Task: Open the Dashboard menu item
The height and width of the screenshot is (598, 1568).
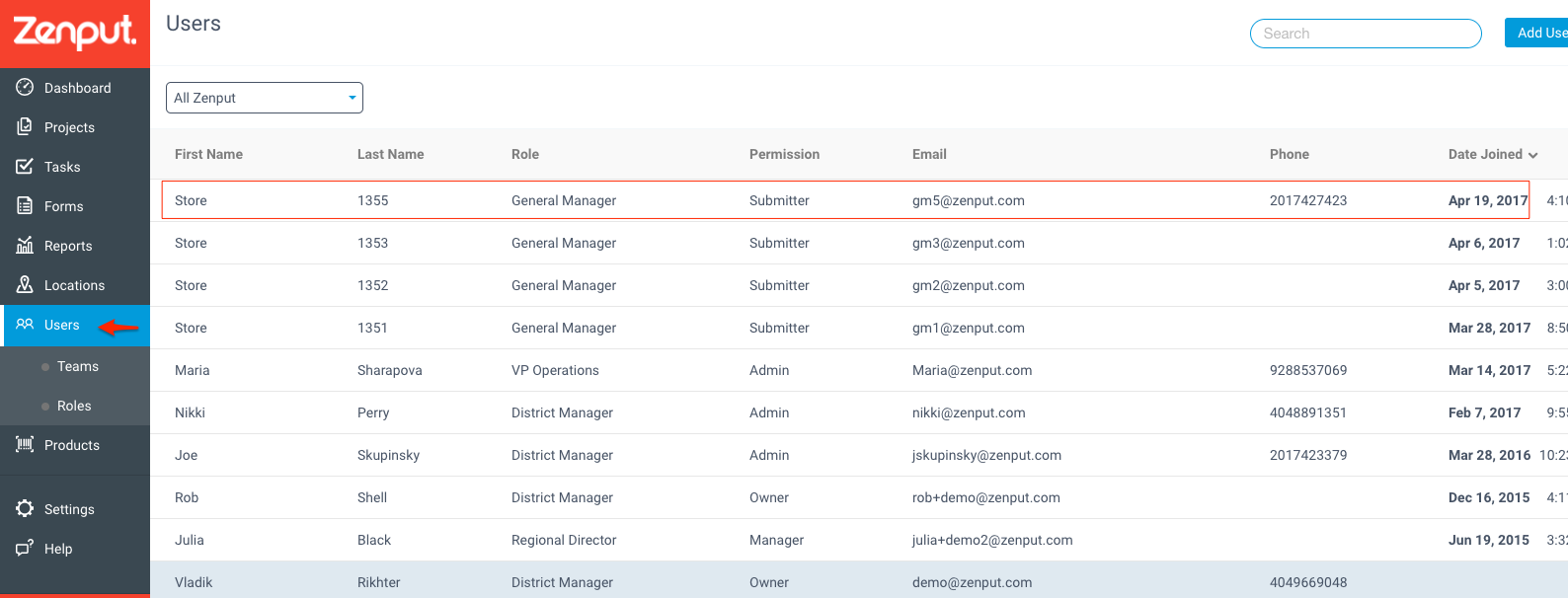Action: [x=78, y=88]
